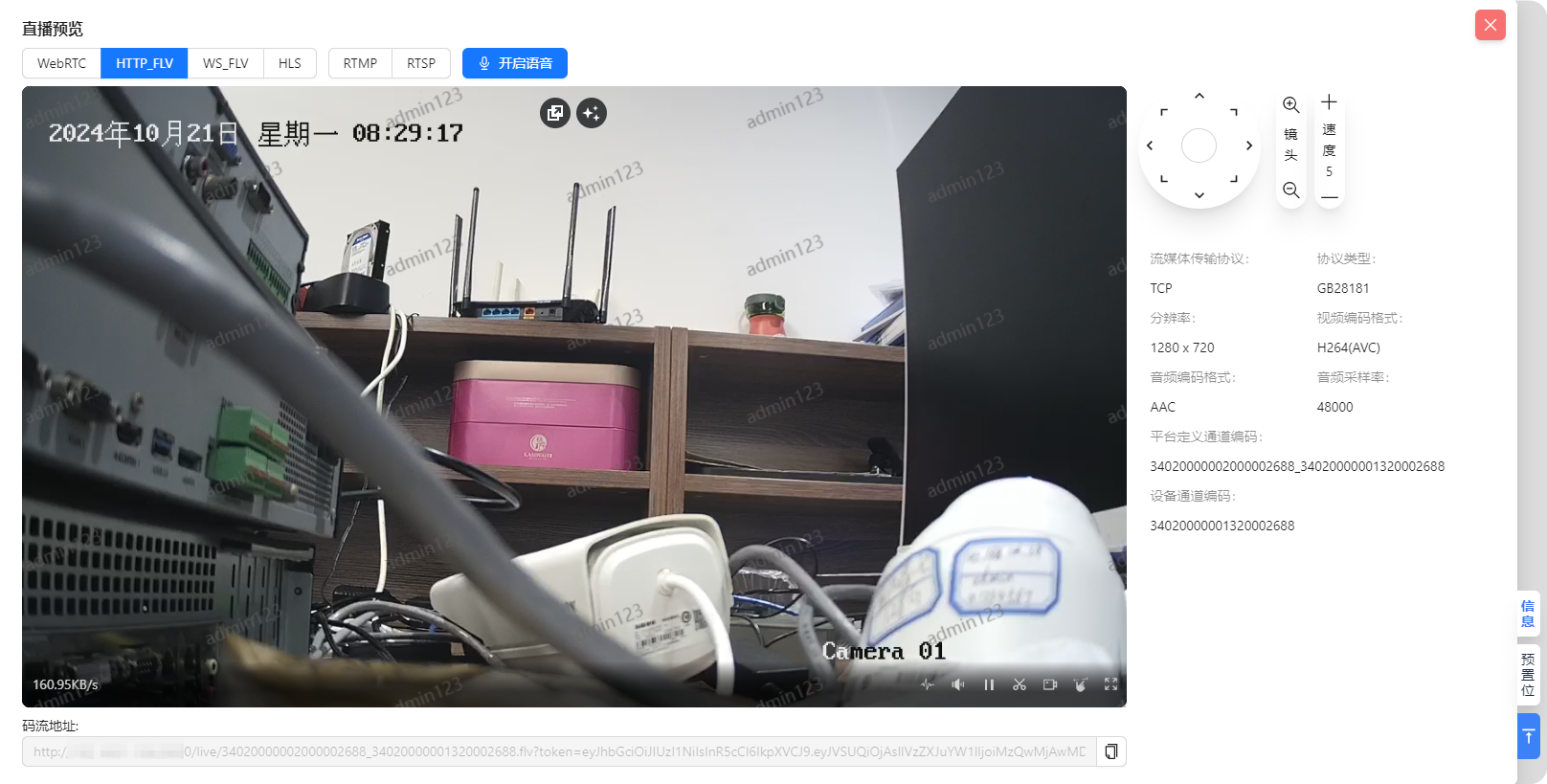Copy the stream URL with copy icon
The image size is (1547, 784).
tap(1110, 751)
